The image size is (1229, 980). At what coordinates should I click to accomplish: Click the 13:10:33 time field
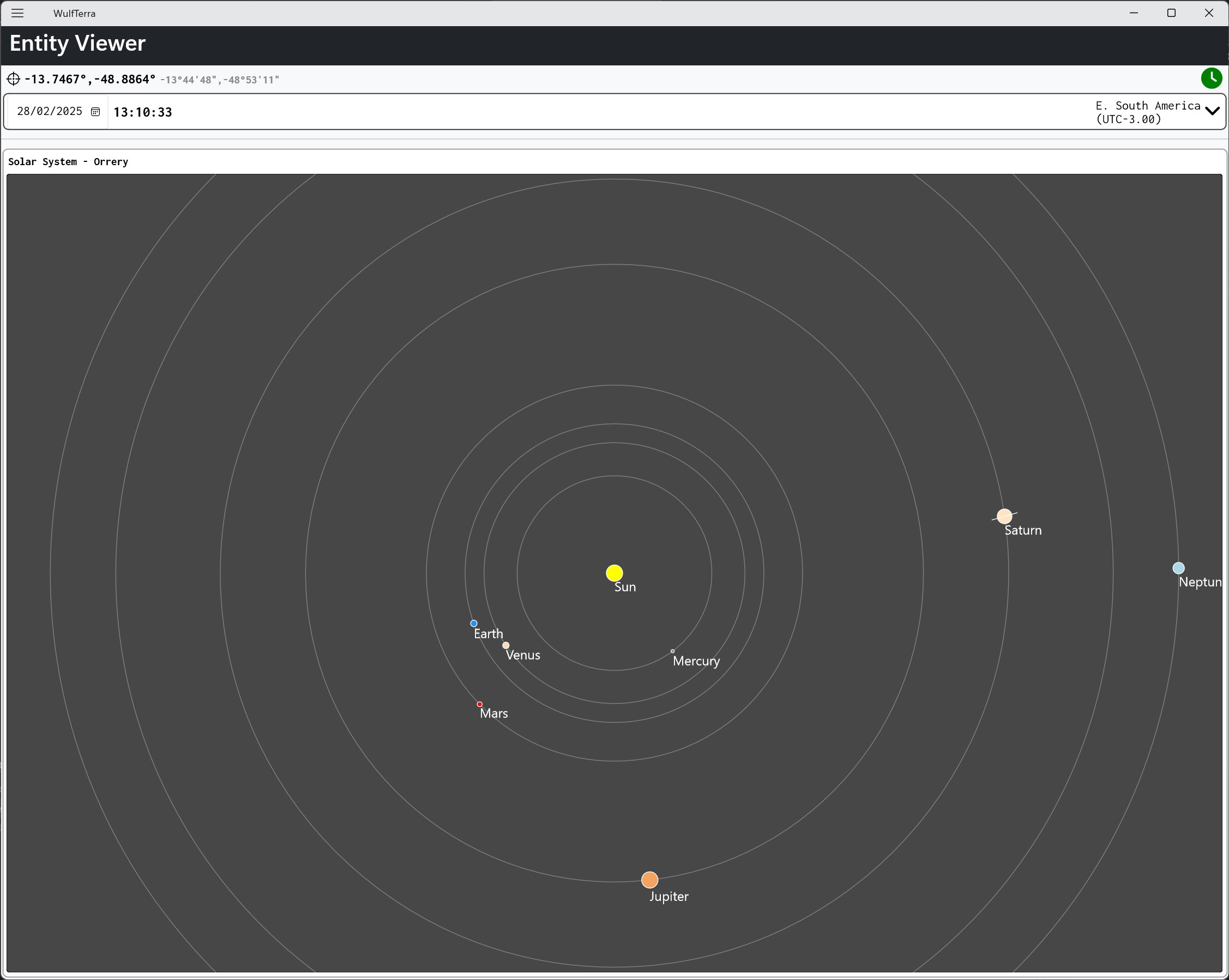click(x=142, y=112)
